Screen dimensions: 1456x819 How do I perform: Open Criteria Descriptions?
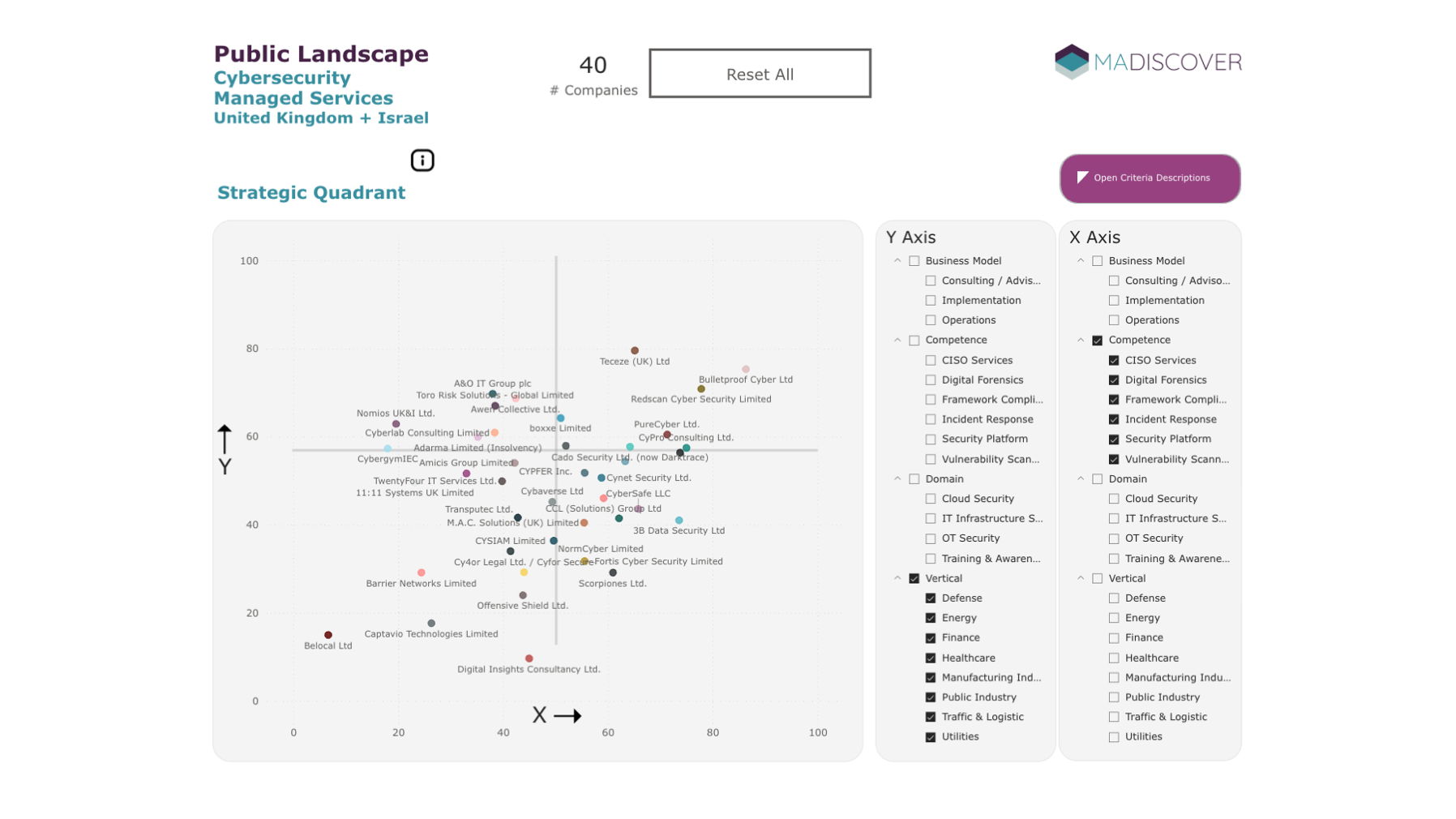(x=1150, y=178)
